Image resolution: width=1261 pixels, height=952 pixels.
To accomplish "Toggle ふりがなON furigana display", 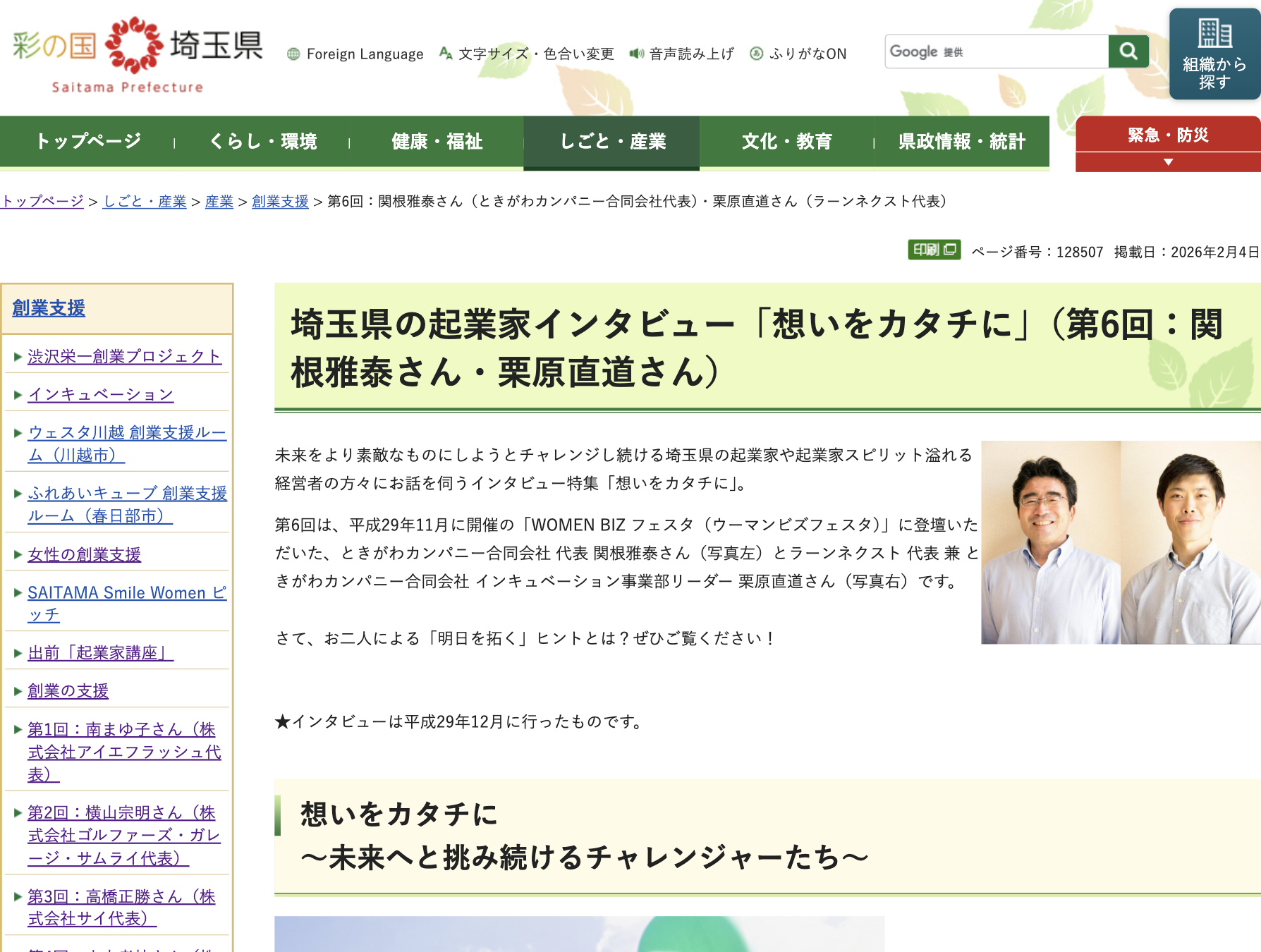I will 798,54.
